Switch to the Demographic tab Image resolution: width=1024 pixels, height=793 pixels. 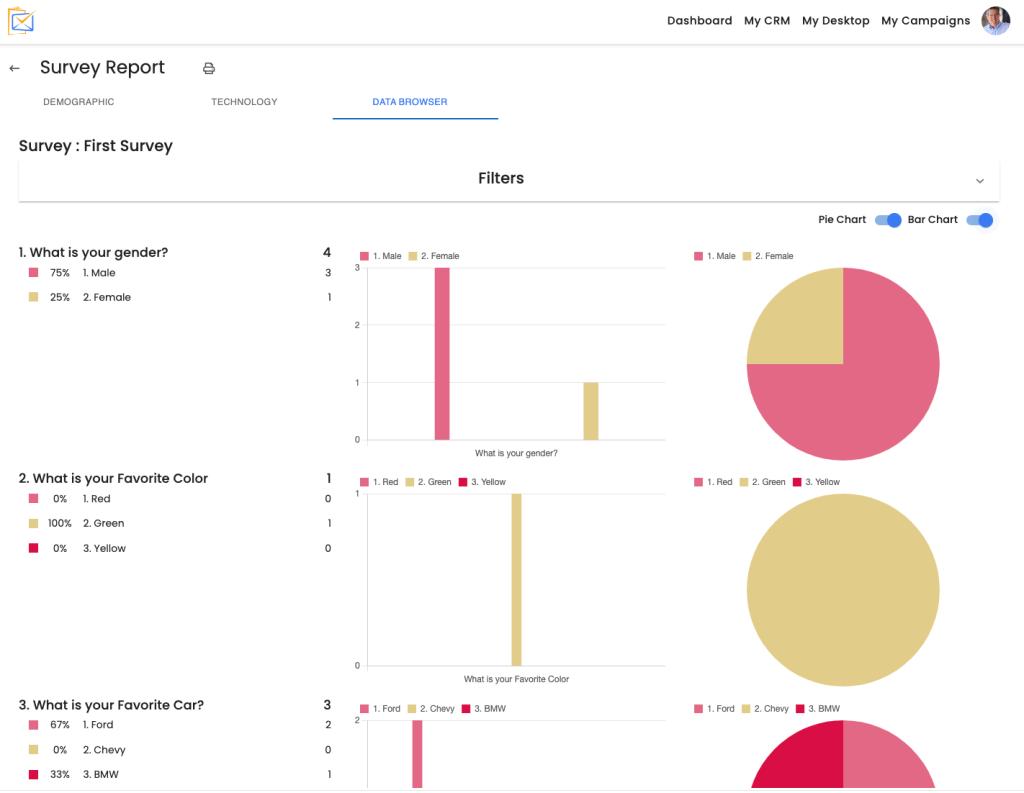77,101
